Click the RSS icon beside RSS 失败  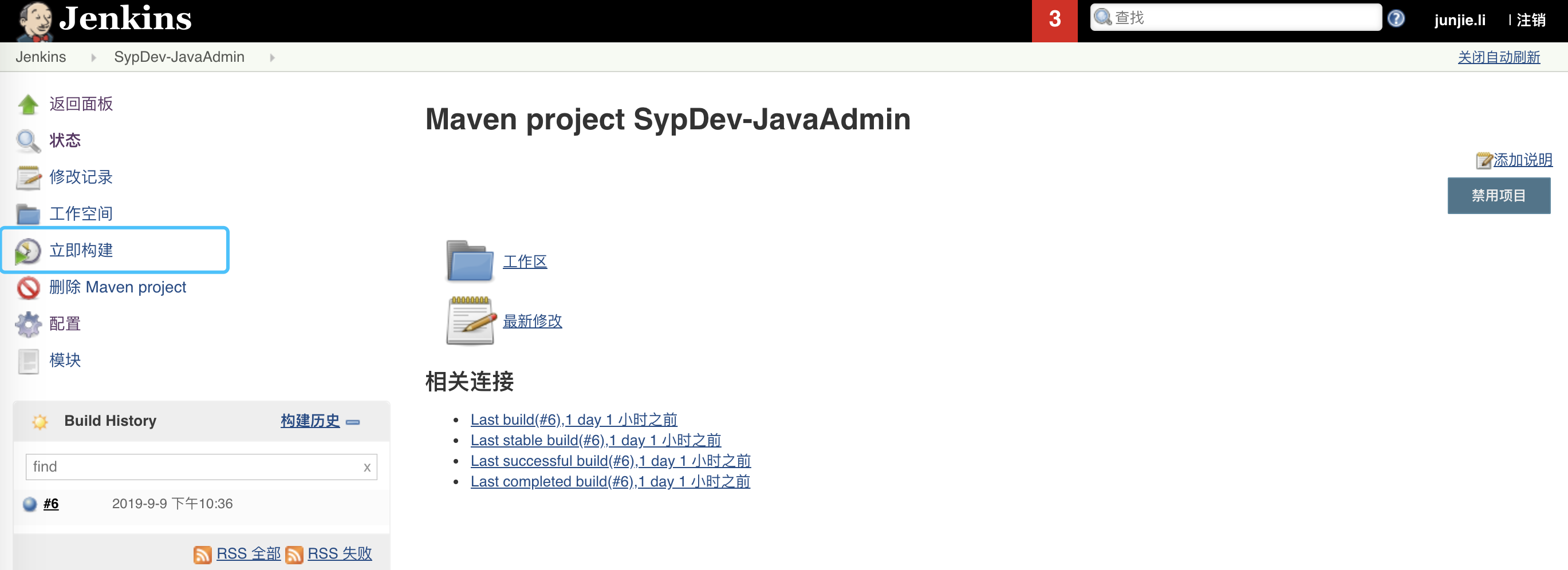pos(294,554)
